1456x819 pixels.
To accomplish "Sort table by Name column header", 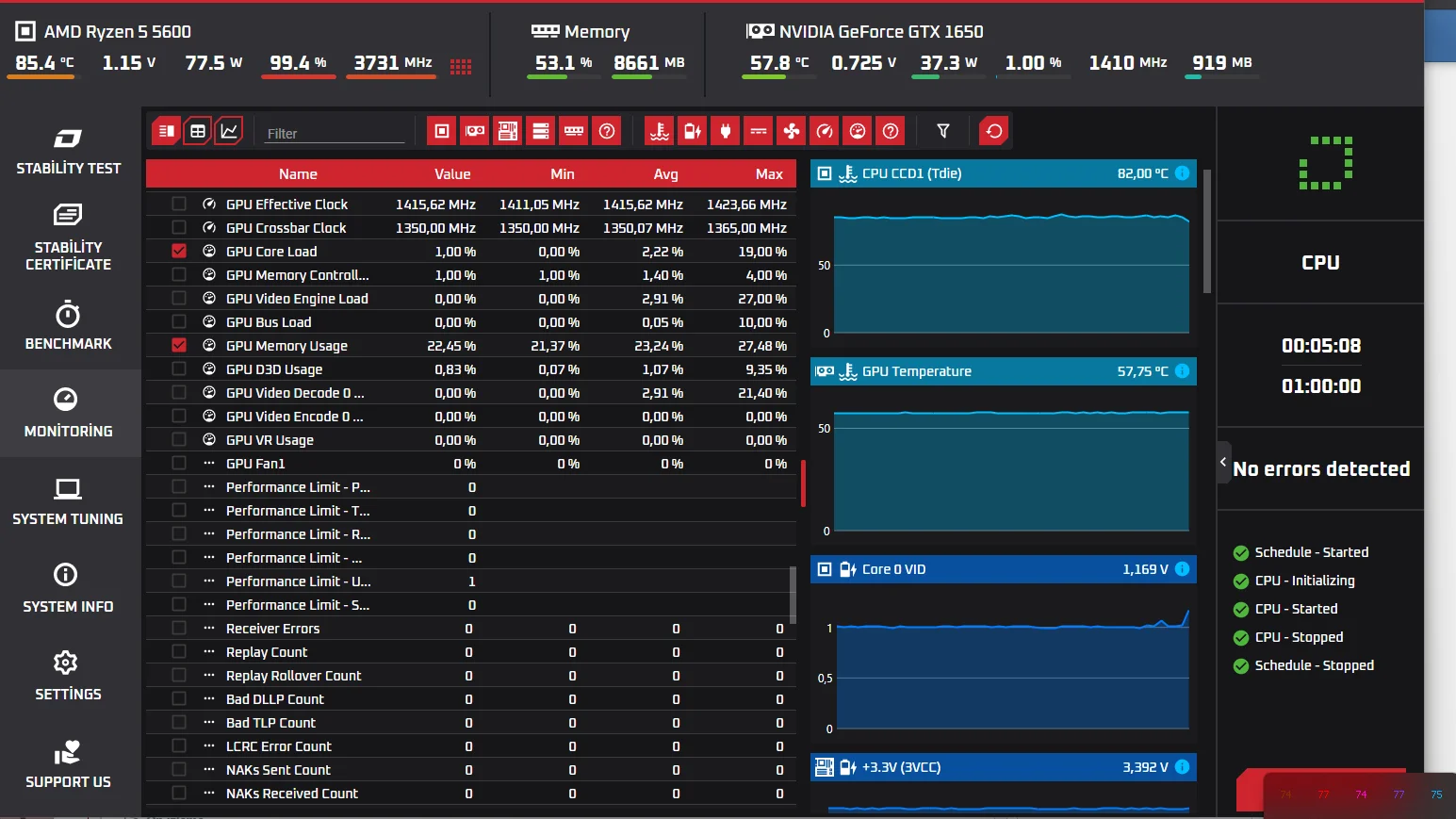I will coord(298,174).
